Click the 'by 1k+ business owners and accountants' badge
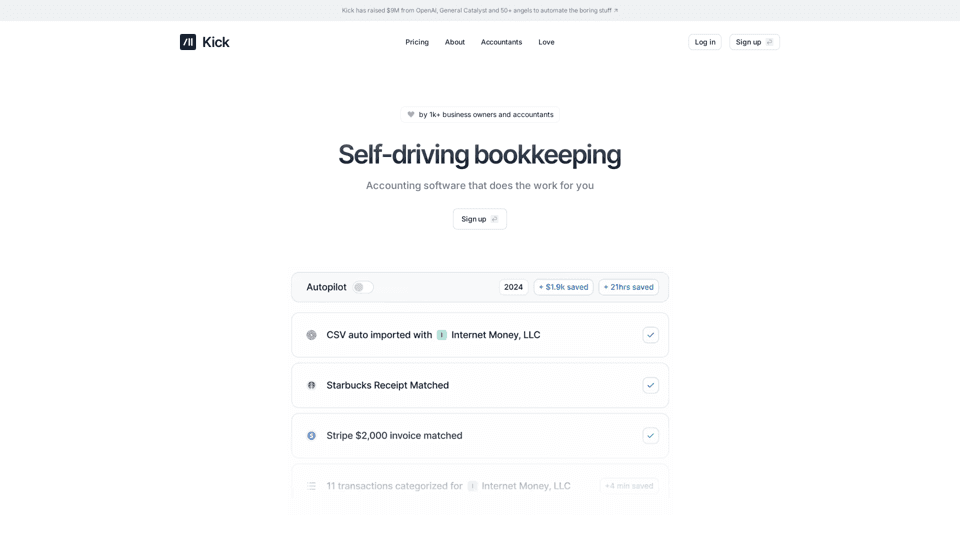 click(480, 114)
